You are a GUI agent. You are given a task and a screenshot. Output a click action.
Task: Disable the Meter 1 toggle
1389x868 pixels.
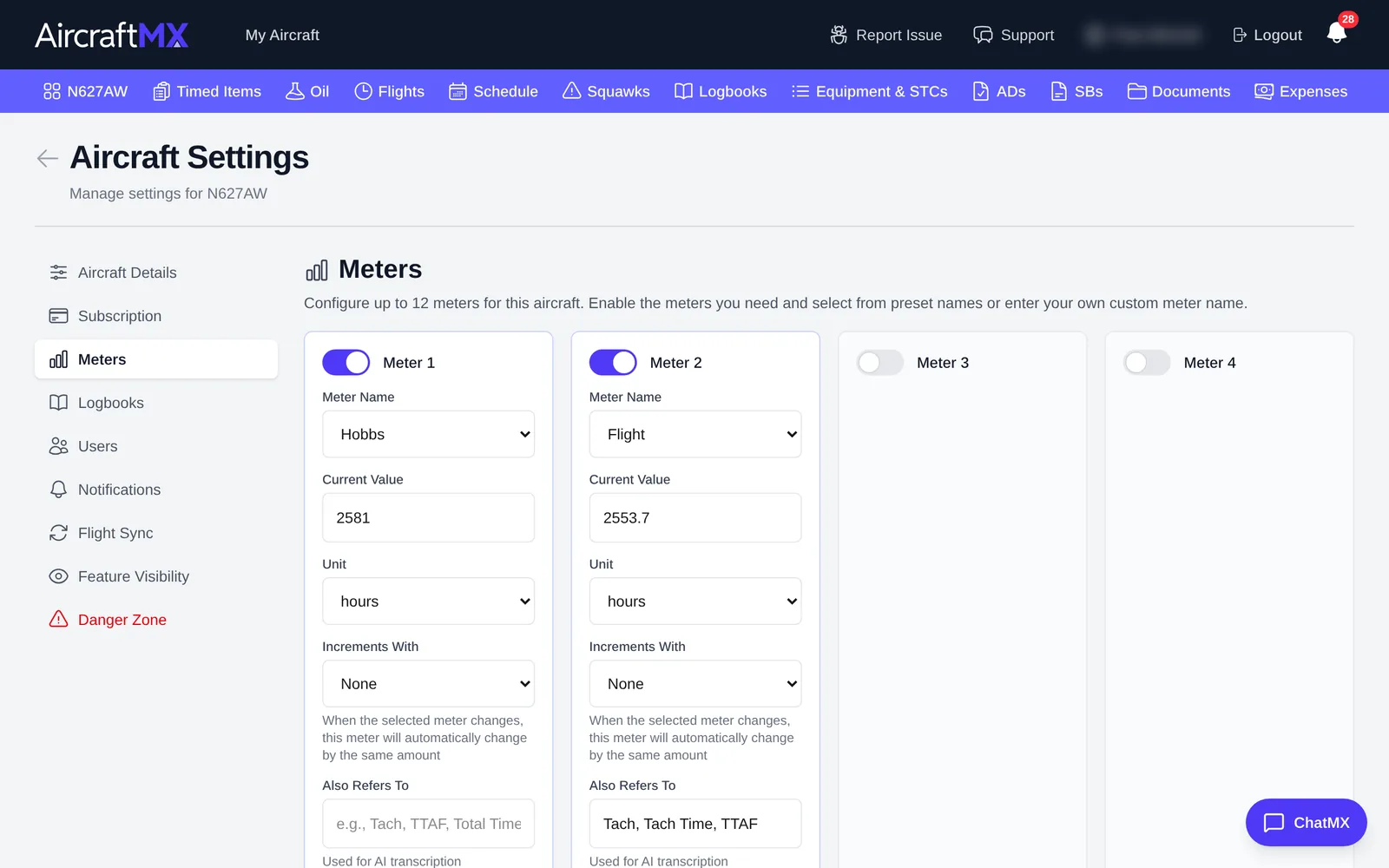coord(346,362)
